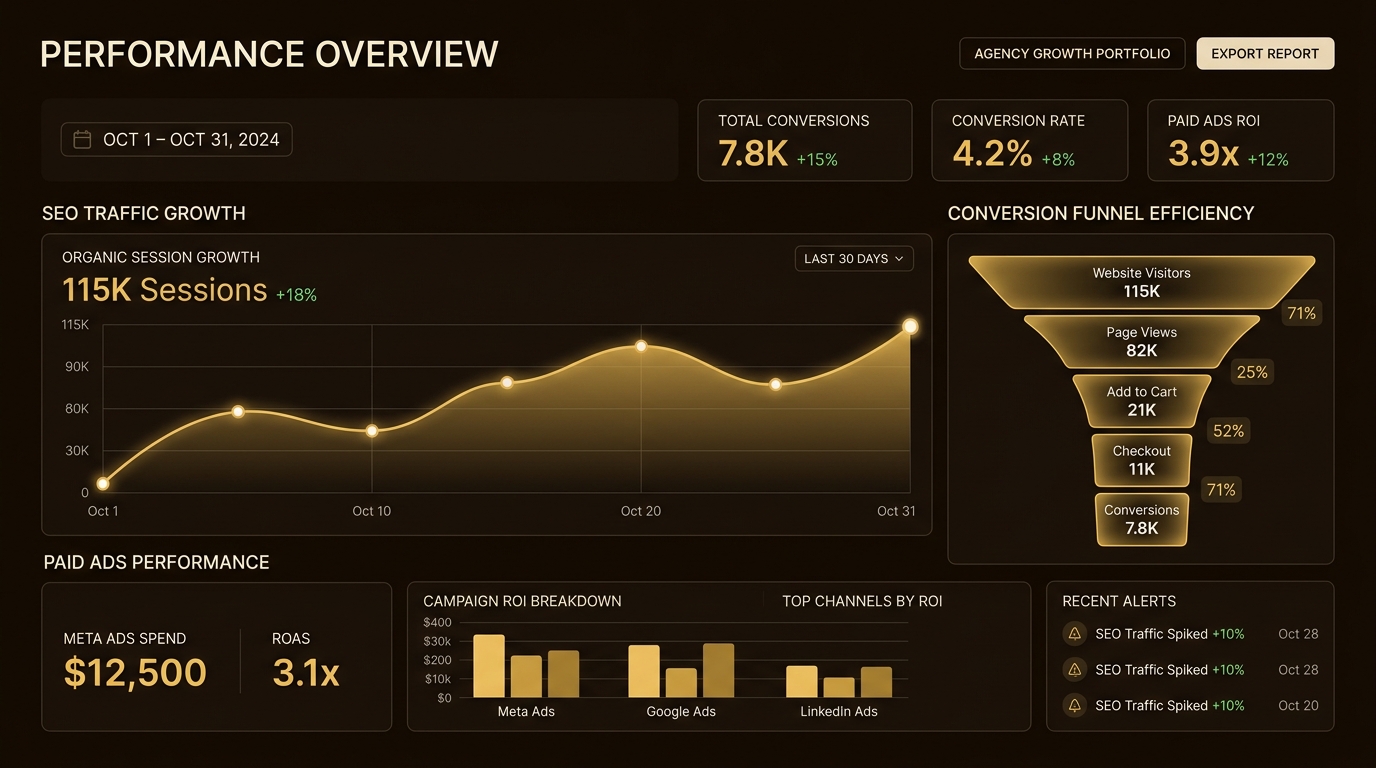Click the Top Channels by ROI heading
The width and height of the screenshot is (1376, 768).
[862, 601]
